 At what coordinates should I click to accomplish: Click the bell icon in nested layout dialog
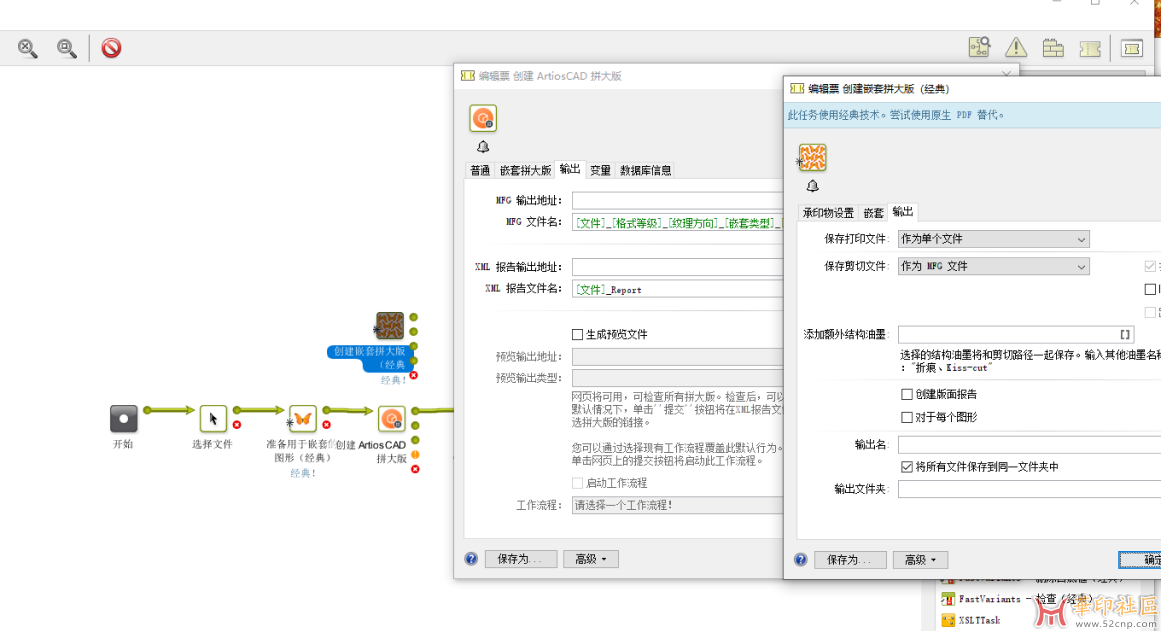point(812,186)
